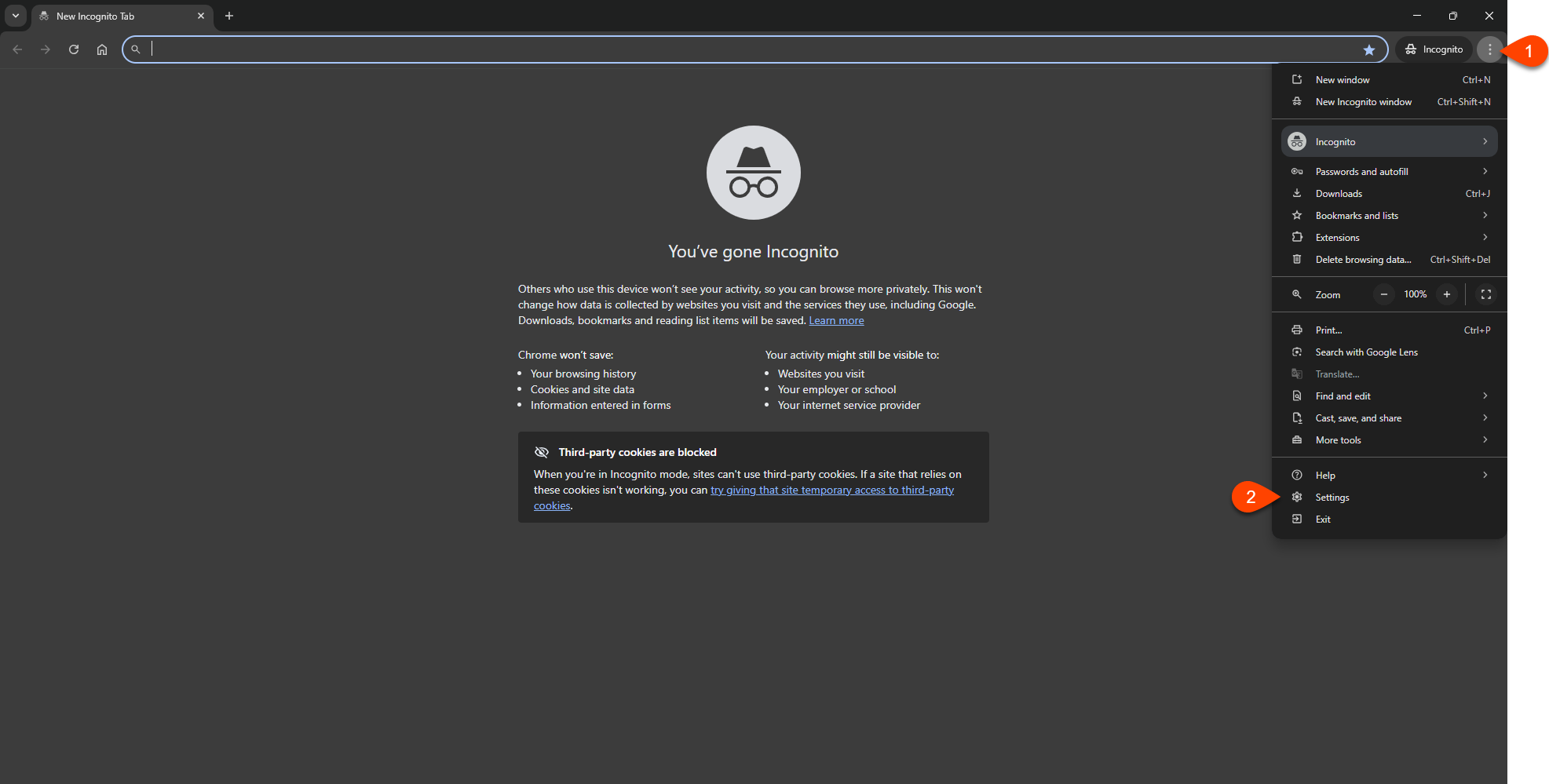Image resolution: width=1549 pixels, height=784 pixels.
Task: Click the key icon for Passwords
Action: tap(1297, 172)
